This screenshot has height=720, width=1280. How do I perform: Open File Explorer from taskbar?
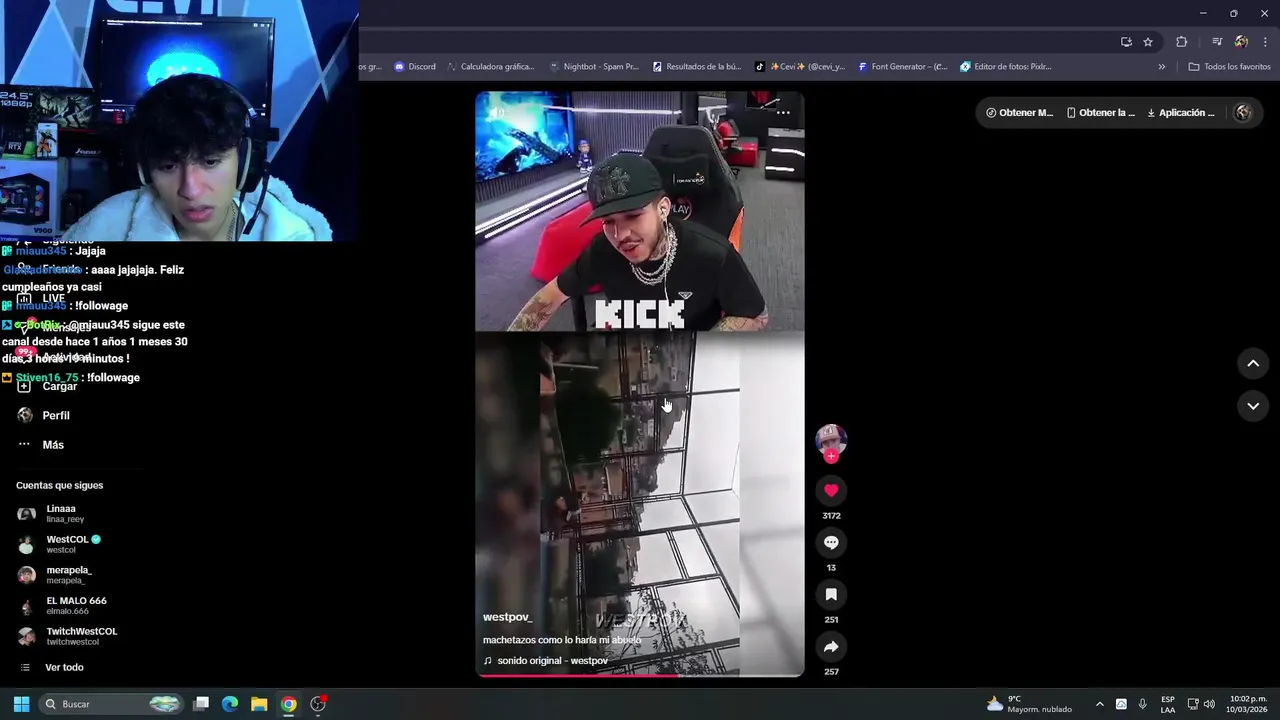pyautogui.click(x=259, y=704)
